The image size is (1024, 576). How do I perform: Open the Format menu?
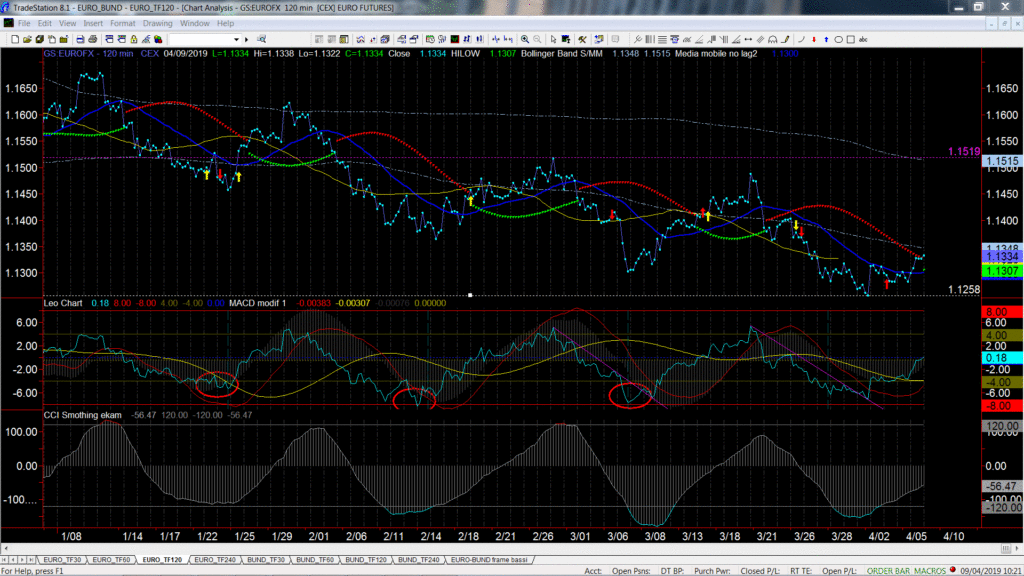click(123, 24)
